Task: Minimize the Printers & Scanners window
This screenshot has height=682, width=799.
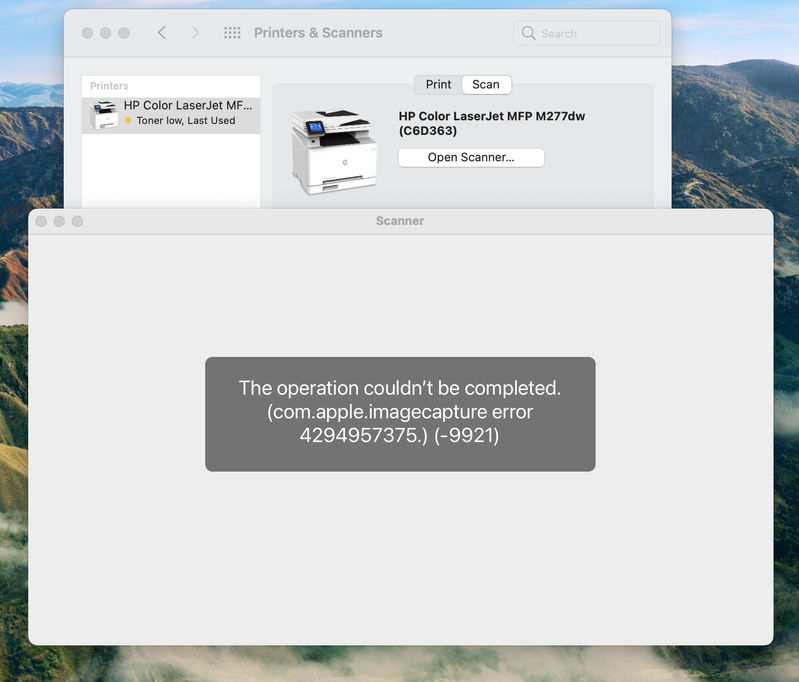Action: coord(105,33)
